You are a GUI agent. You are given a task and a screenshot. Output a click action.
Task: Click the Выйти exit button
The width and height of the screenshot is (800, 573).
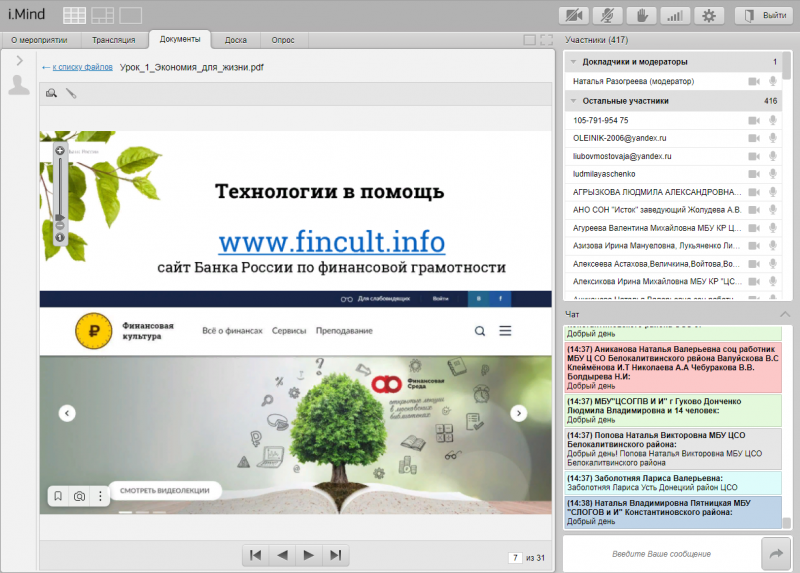pos(764,15)
